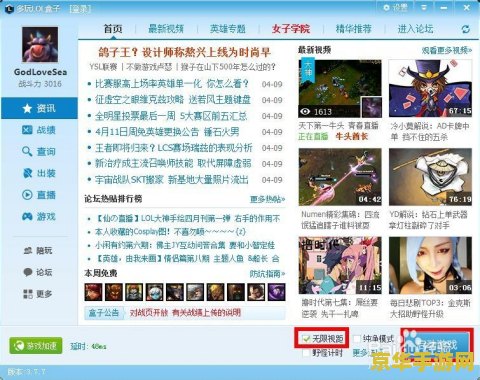The width and height of the screenshot is (480, 380).
Task: Enable the 纯净模式 checkbox
Action: click(357, 339)
